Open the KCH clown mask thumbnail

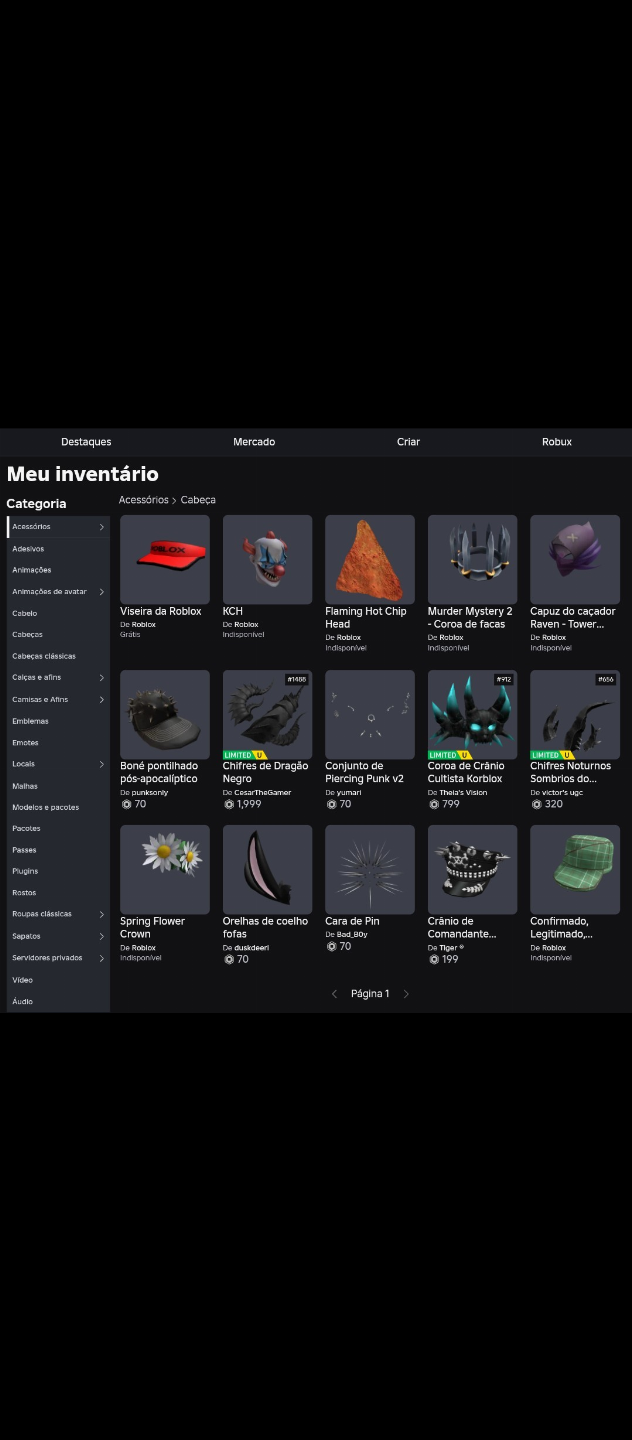[x=267, y=560]
